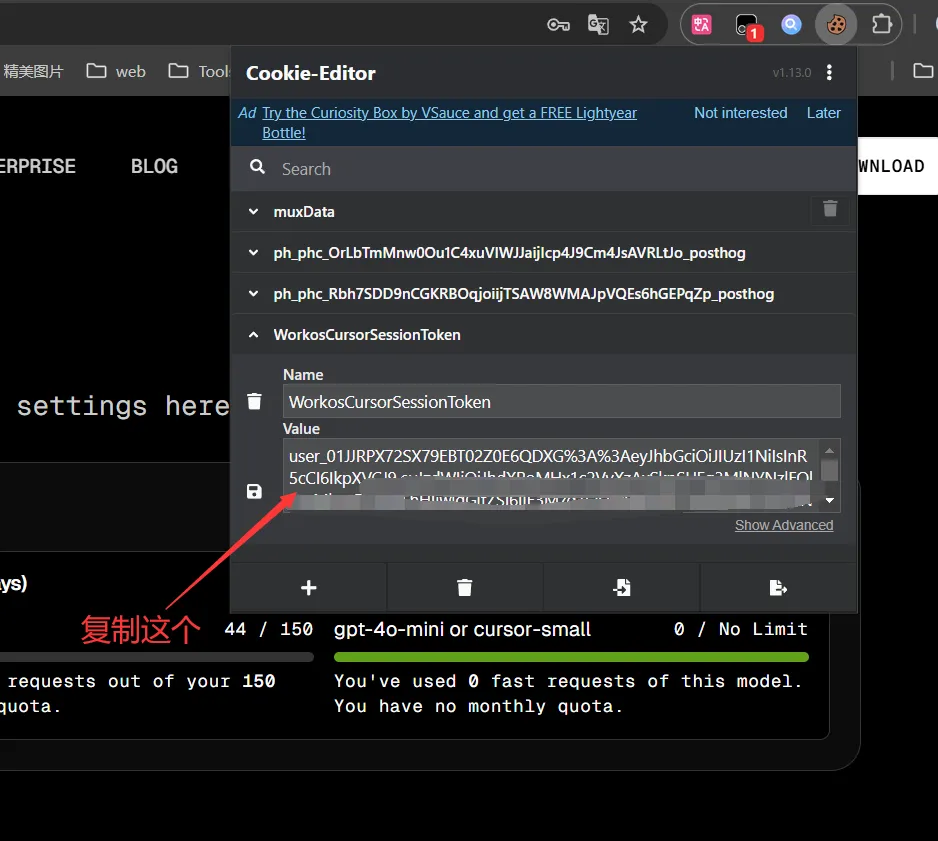Open the Tools bookmarks folder
Image resolution: width=938 pixels, height=841 pixels.
(199, 72)
